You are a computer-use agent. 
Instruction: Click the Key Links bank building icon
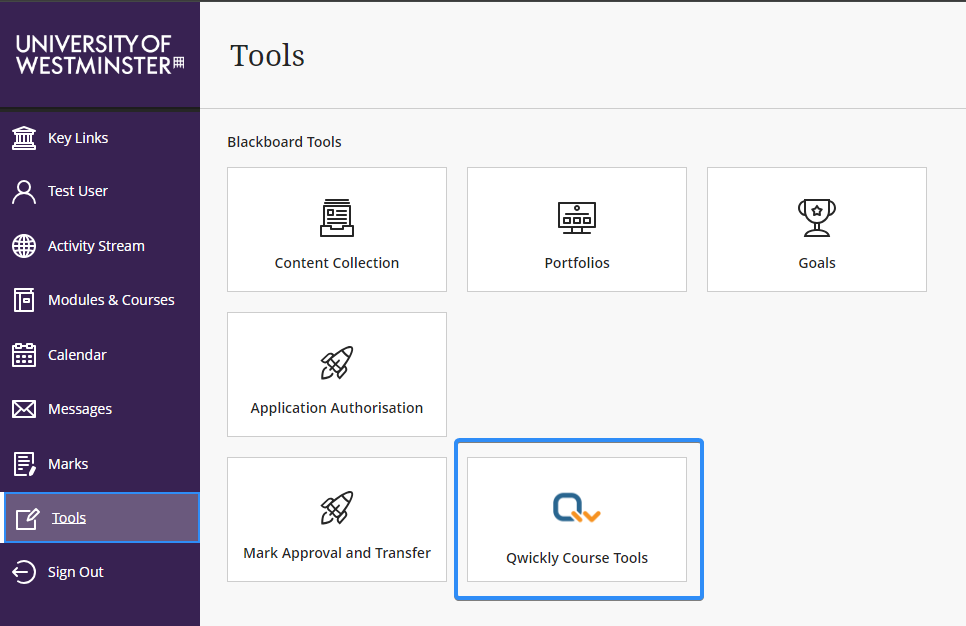pos(24,137)
